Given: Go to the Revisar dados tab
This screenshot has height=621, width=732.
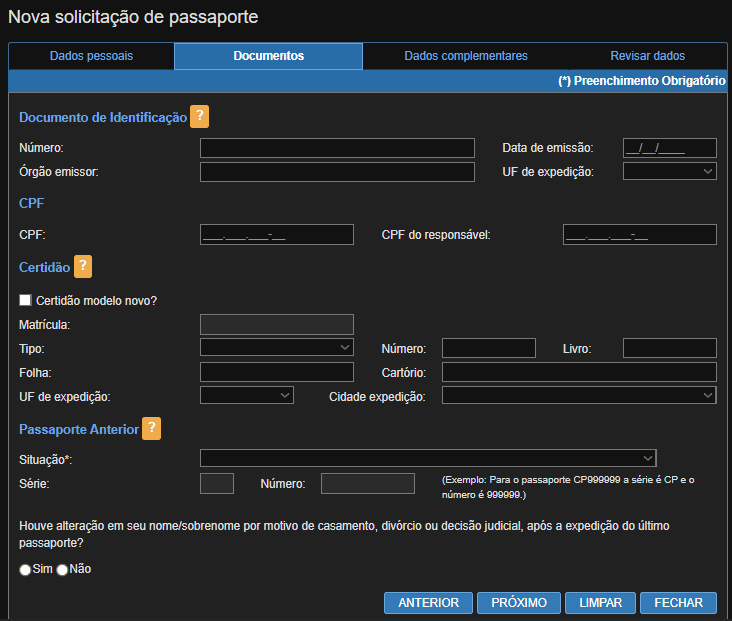Looking at the screenshot, I should tap(647, 56).
